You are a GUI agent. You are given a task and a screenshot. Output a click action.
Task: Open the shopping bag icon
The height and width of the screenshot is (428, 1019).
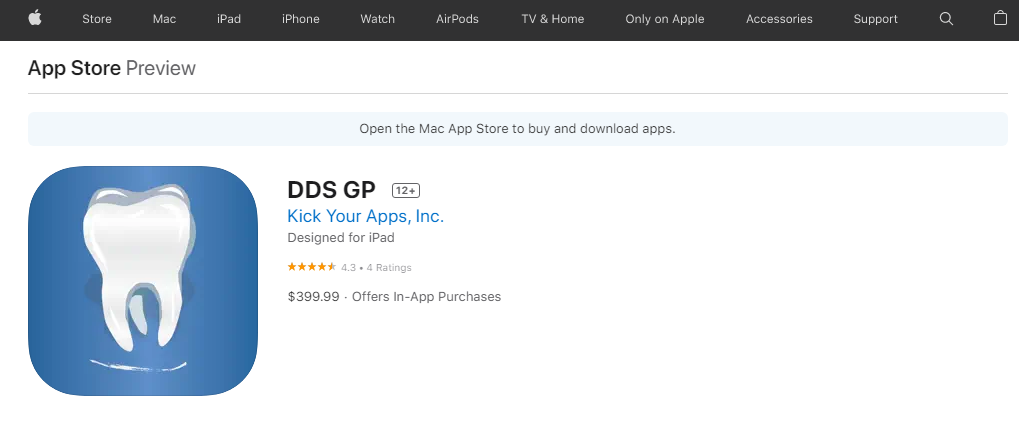tap(1000, 18)
